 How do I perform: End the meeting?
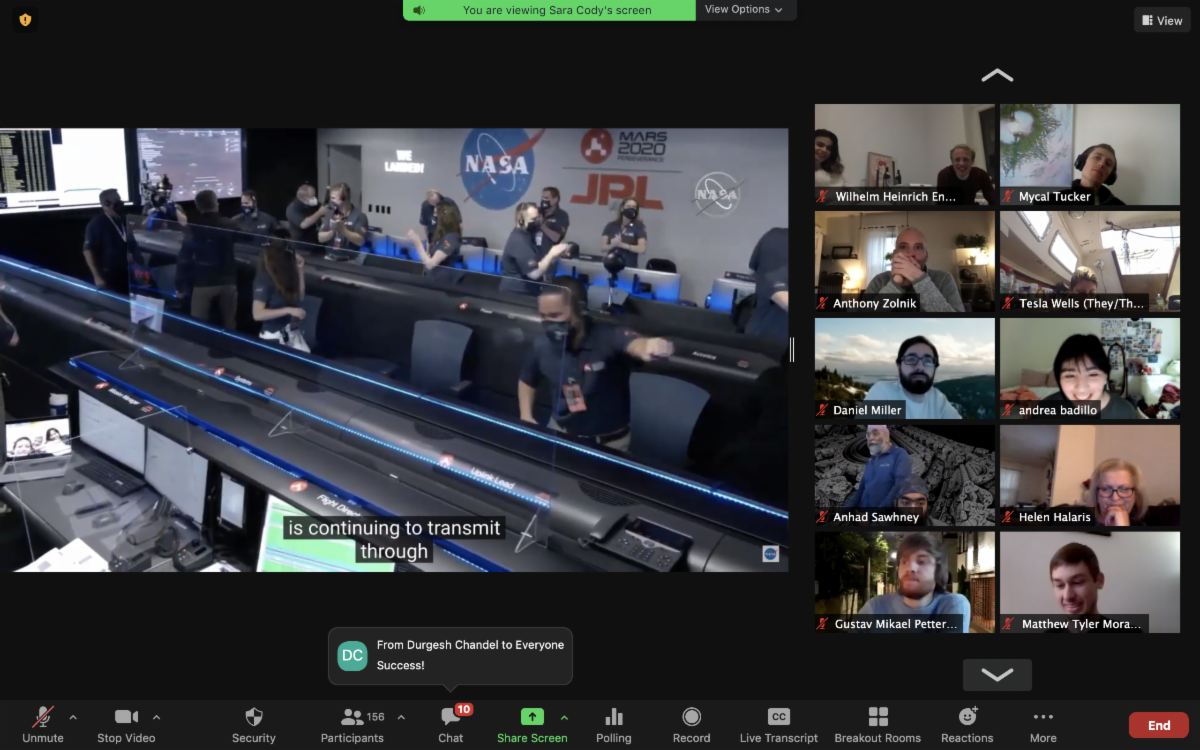coord(1158,725)
